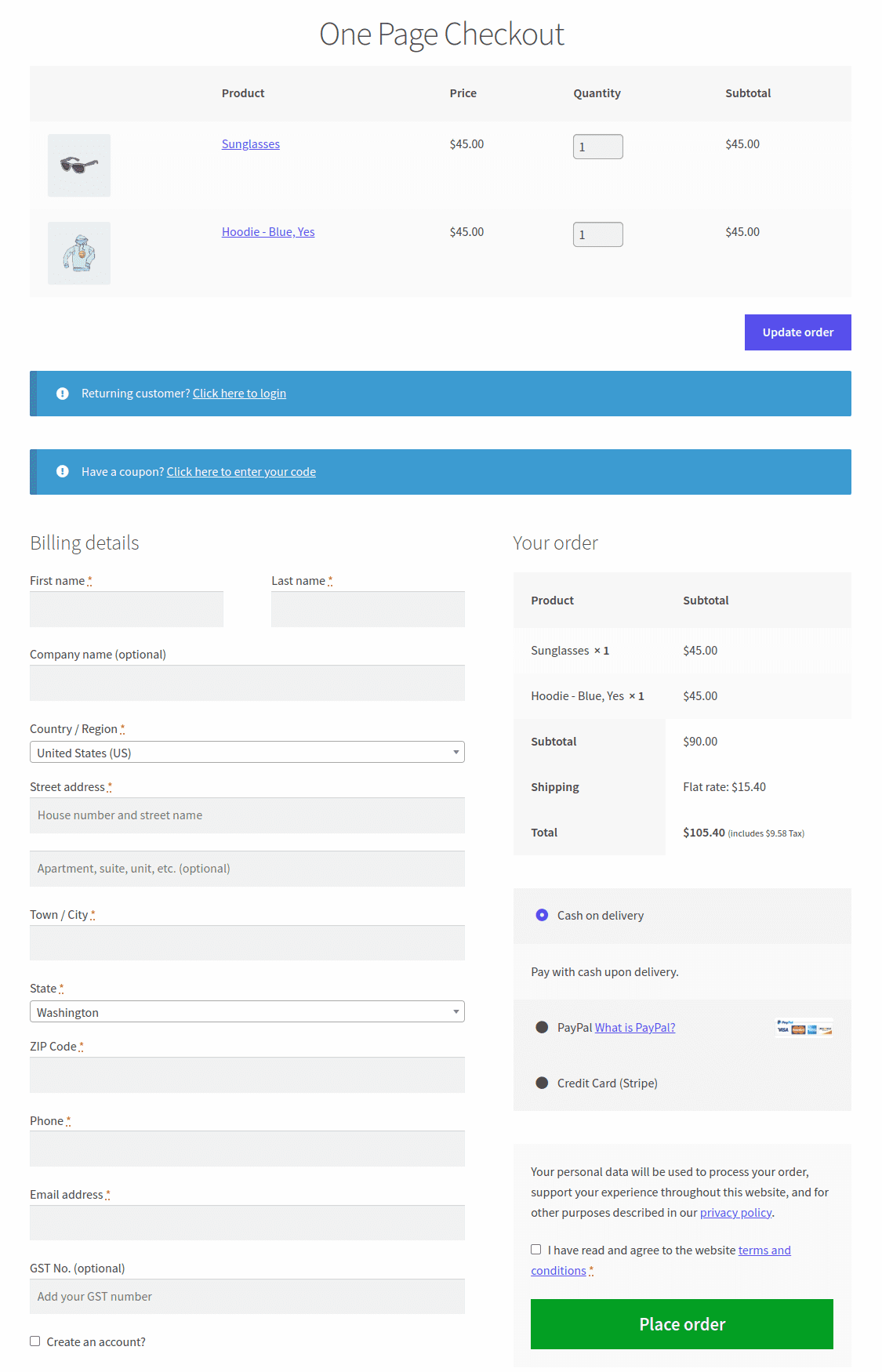
Task: Click the Pay with cash upon delivery text
Action: (604, 972)
